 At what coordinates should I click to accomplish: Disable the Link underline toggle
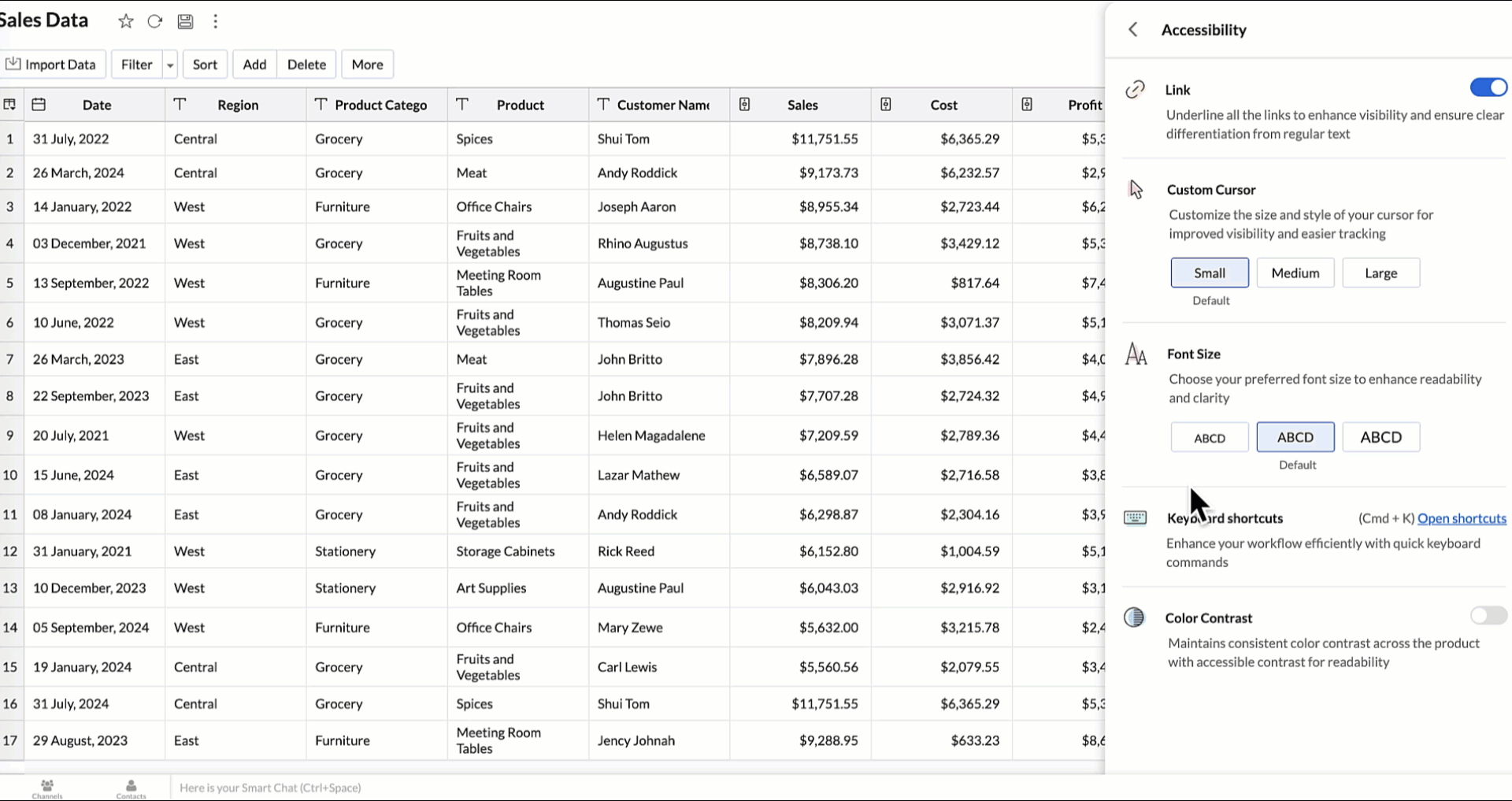tap(1487, 87)
